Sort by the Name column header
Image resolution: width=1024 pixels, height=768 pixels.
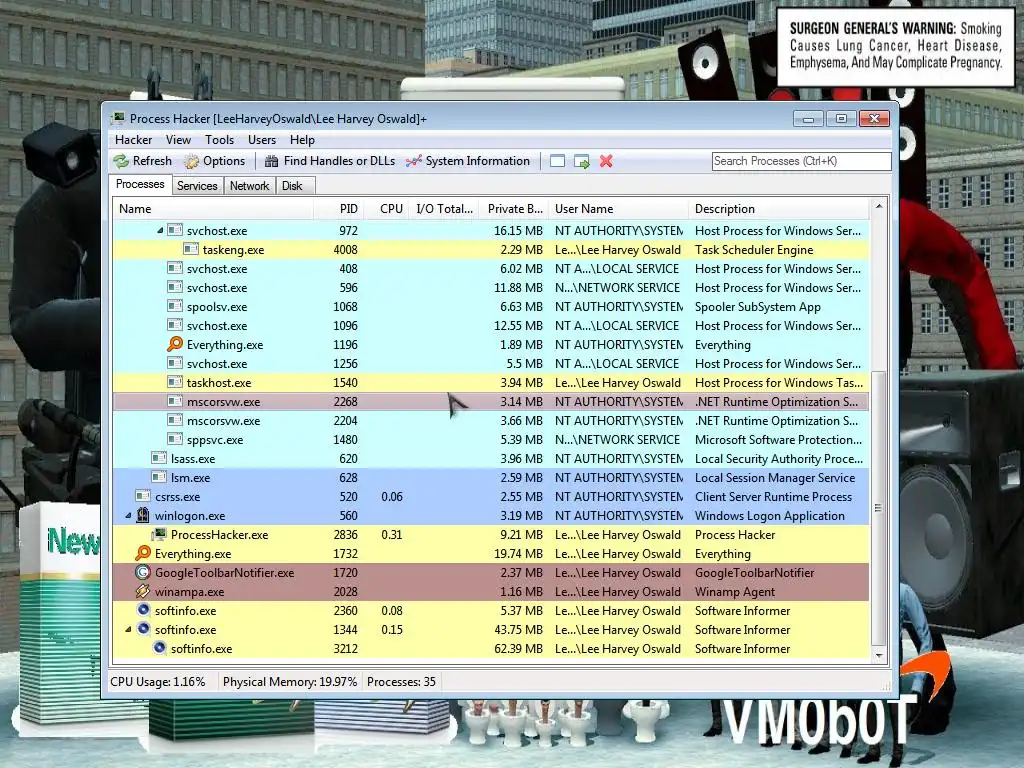coord(214,209)
